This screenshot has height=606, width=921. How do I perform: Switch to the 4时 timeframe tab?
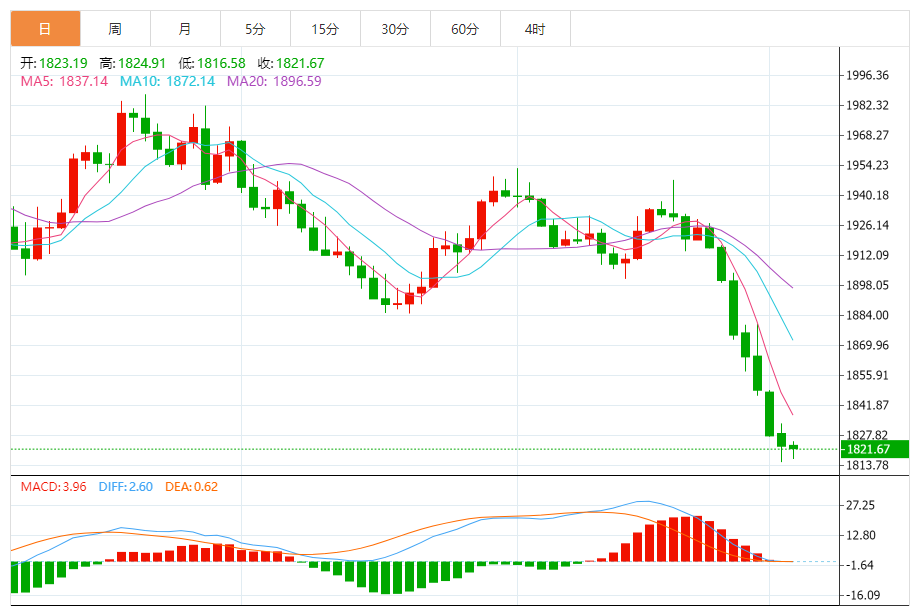tap(535, 29)
